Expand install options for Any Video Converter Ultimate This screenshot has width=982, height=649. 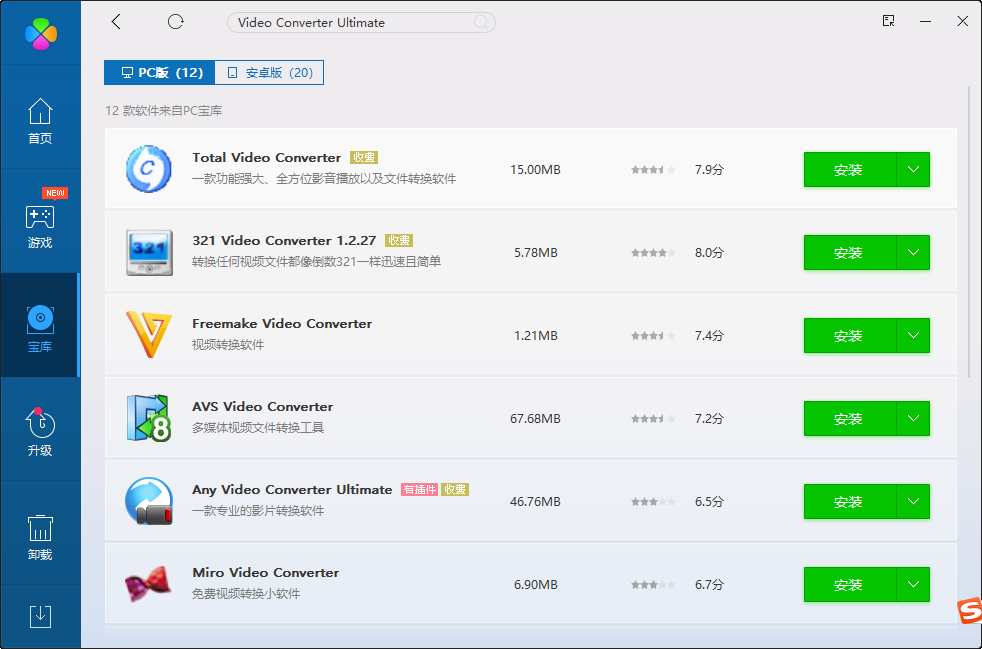click(913, 502)
